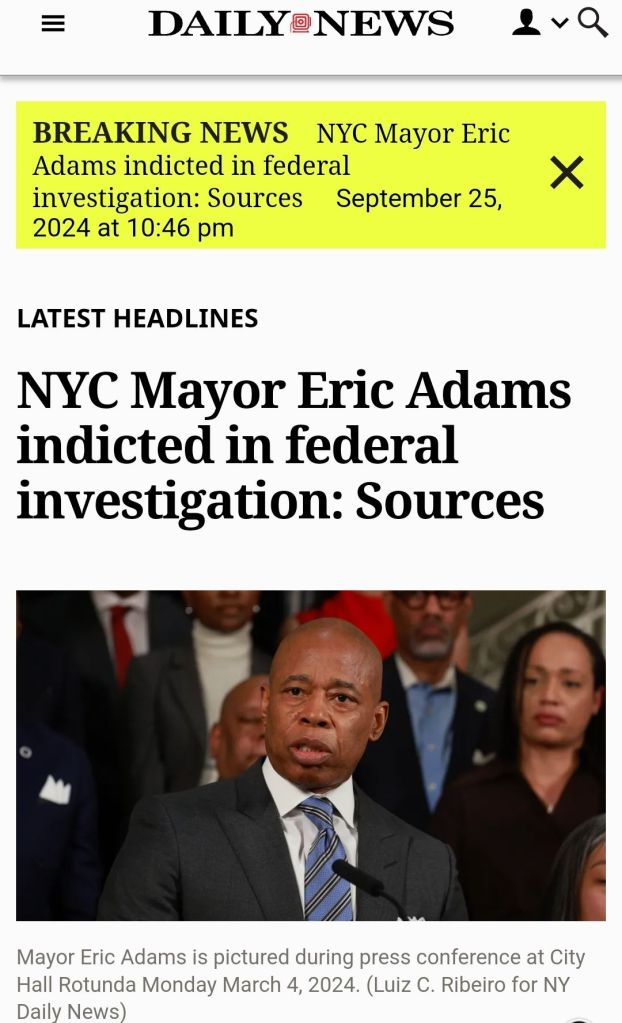Select the BREAKING NEWS label
622x1023 pixels.
(x=160, y=133)
